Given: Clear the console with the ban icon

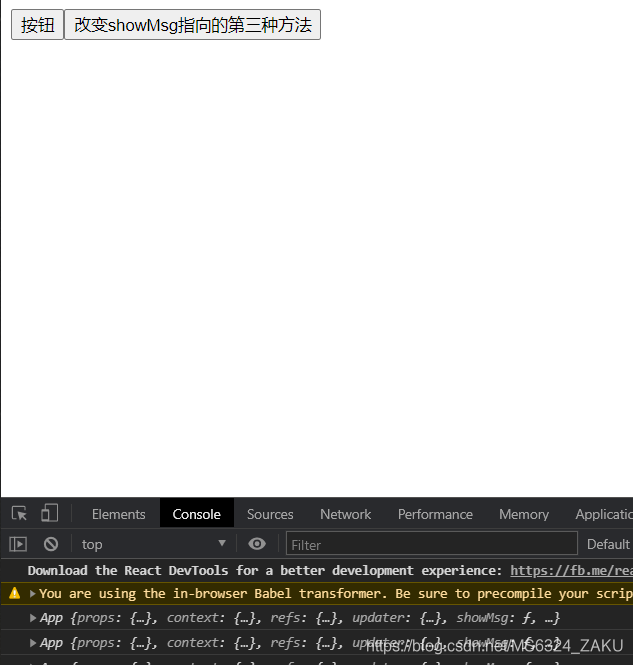Looking at the screenshot, I should pos(51,544).
